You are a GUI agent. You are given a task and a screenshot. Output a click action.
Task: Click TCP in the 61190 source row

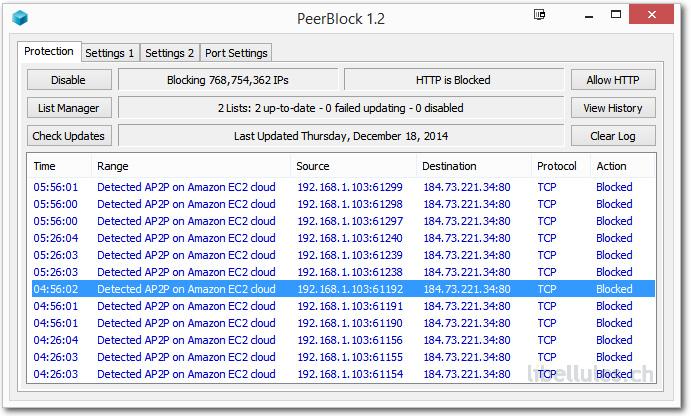tap(547, 323)
